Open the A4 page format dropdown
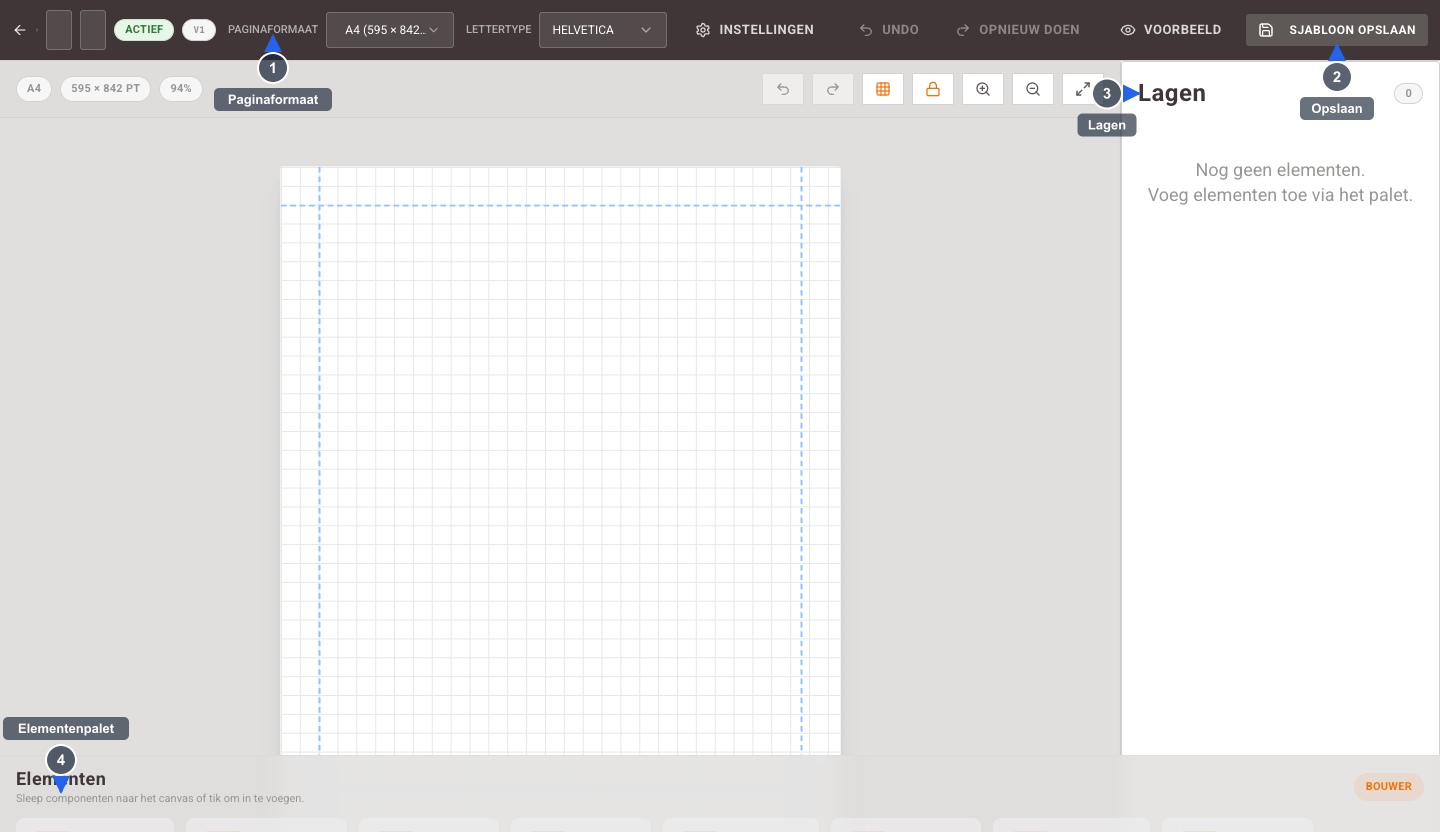Viewport: 1440px width, 832px height. tap(390, 30)
